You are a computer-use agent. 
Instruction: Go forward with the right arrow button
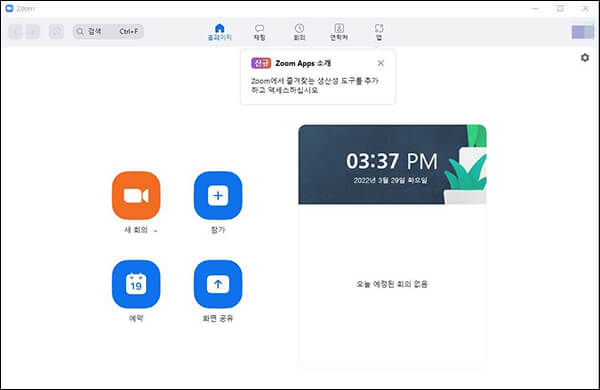[33, 32]
